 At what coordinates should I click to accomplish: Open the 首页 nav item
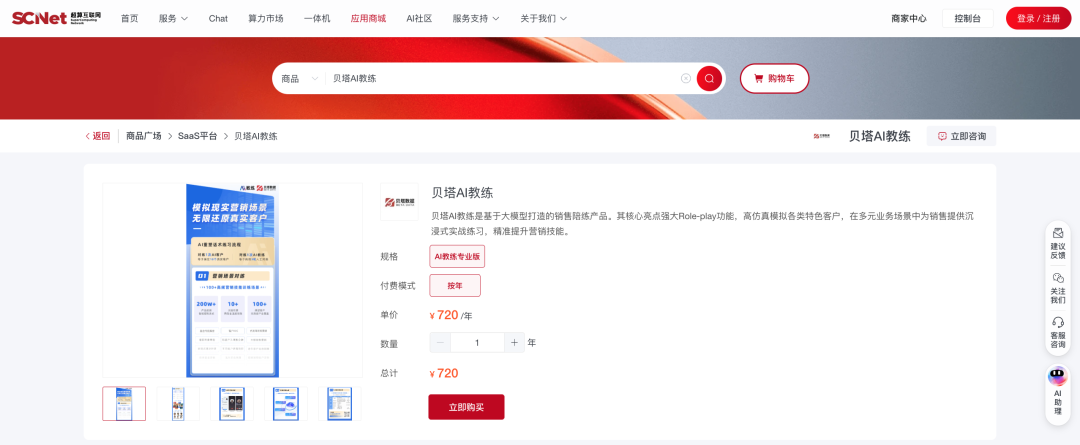click(x=129, y=19)
